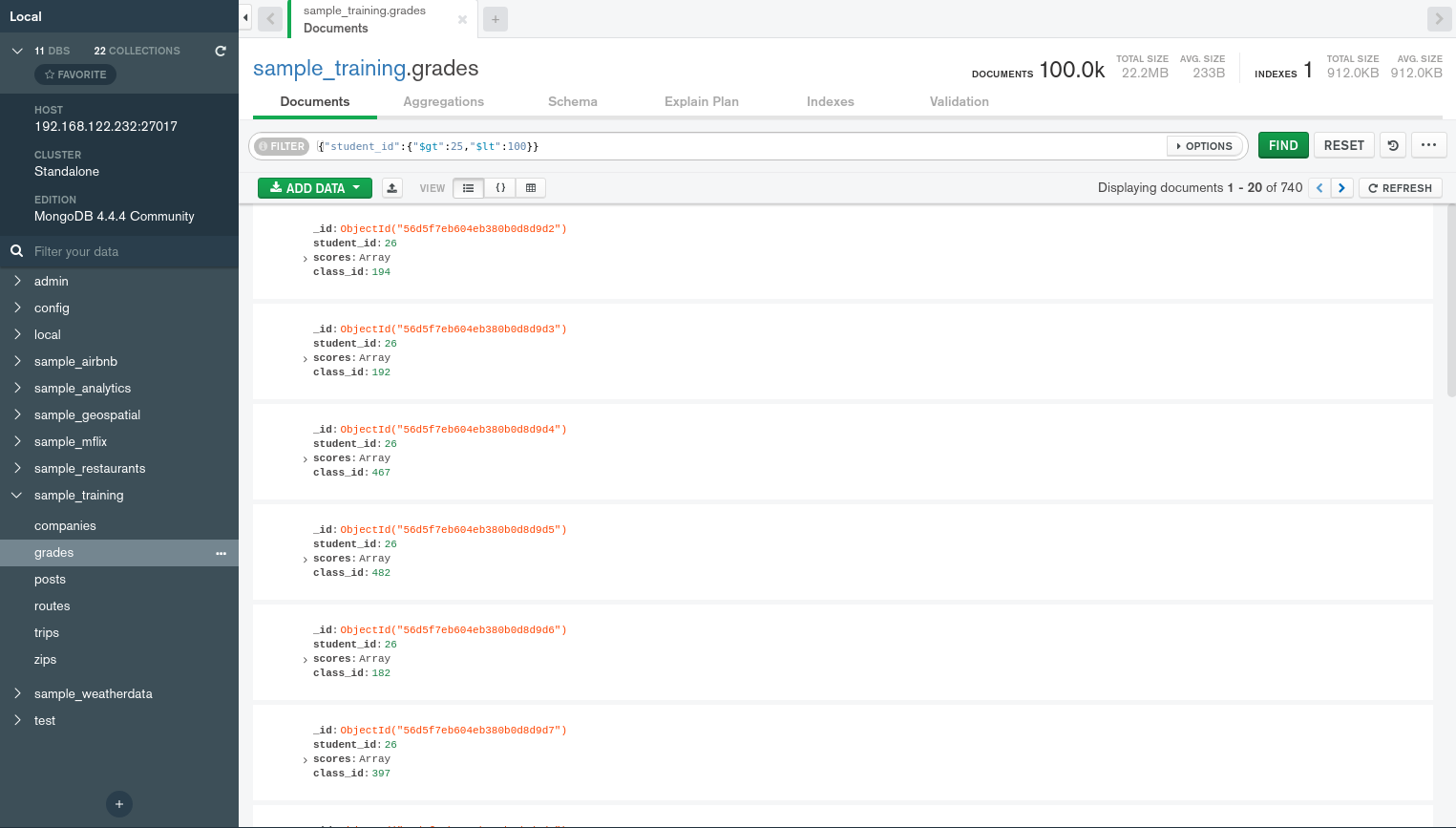1456x828 pixels.
Task: Collapse the sidebar with the arrow toggle
Action: coord(245,18)
